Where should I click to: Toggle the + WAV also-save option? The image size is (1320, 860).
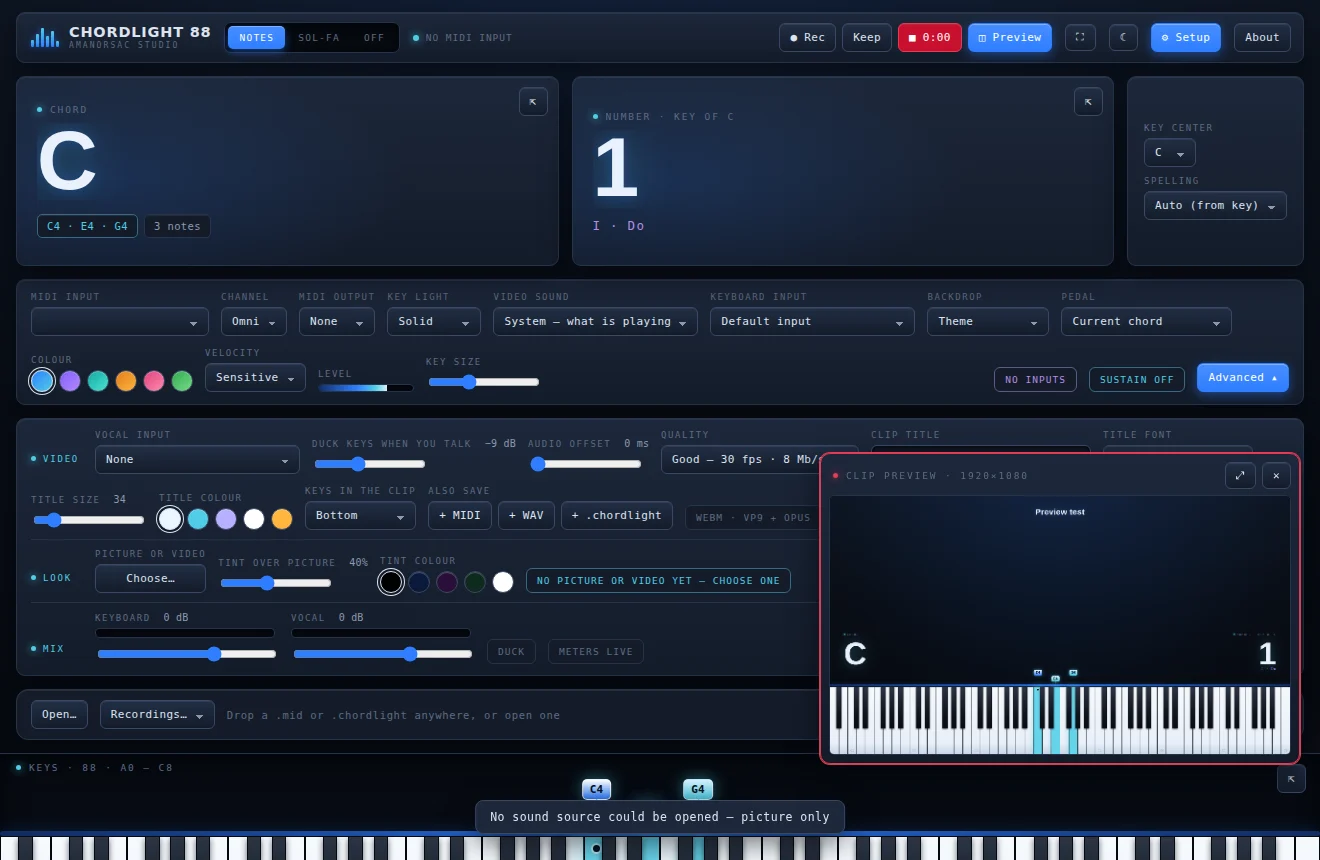526,516
